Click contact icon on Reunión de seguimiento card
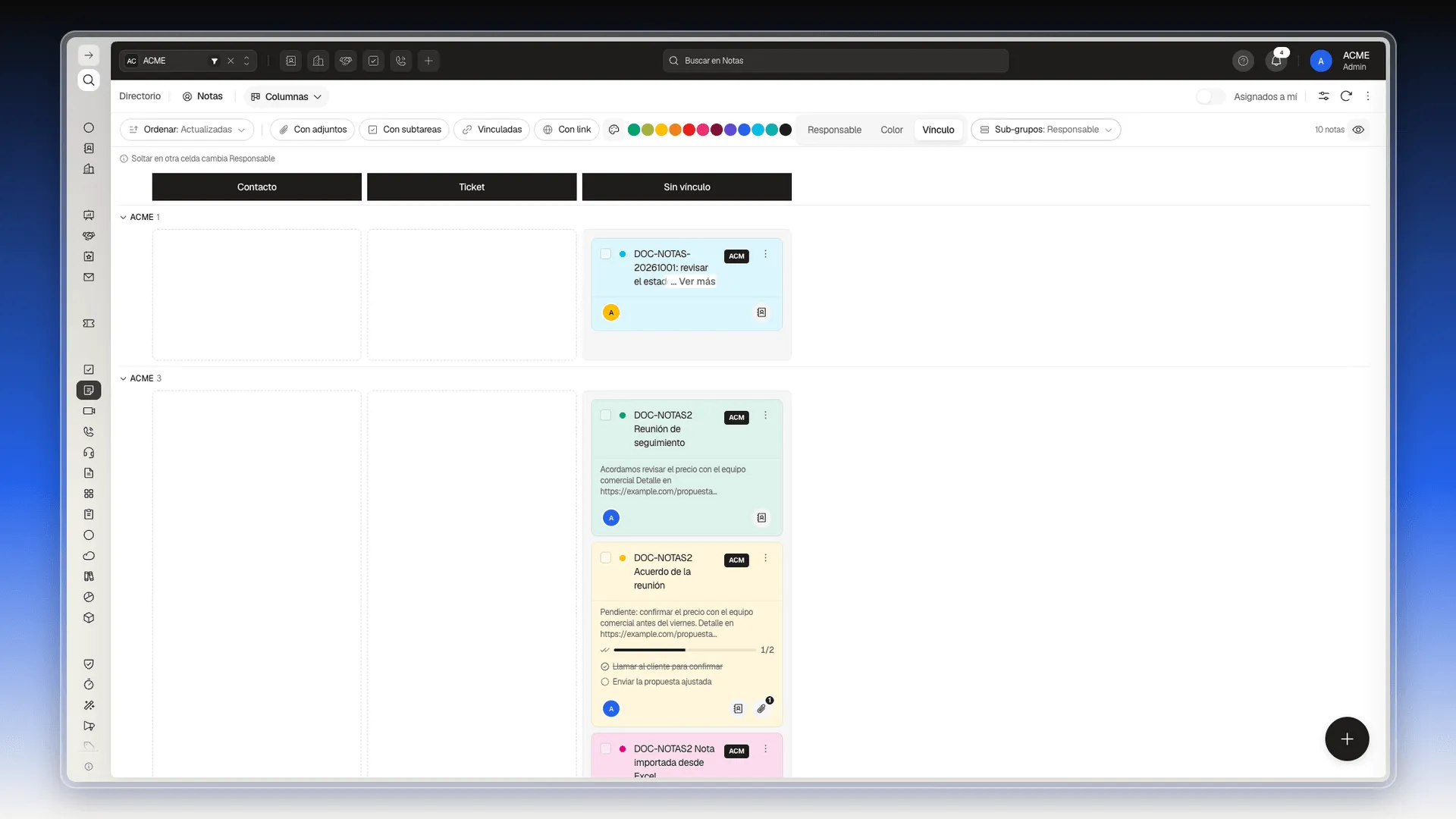Viewport: 1456px width, 819px height. [761, 518]
